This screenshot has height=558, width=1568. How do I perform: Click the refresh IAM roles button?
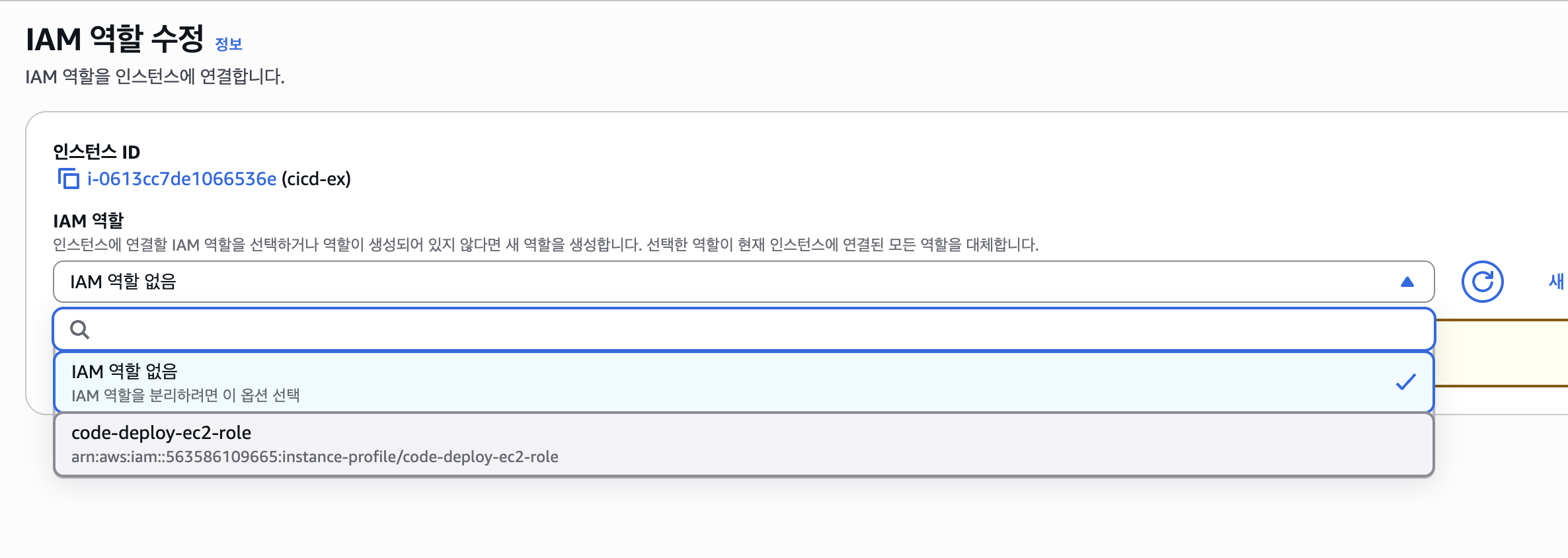pyautogui.click(x=1482, y=282)
